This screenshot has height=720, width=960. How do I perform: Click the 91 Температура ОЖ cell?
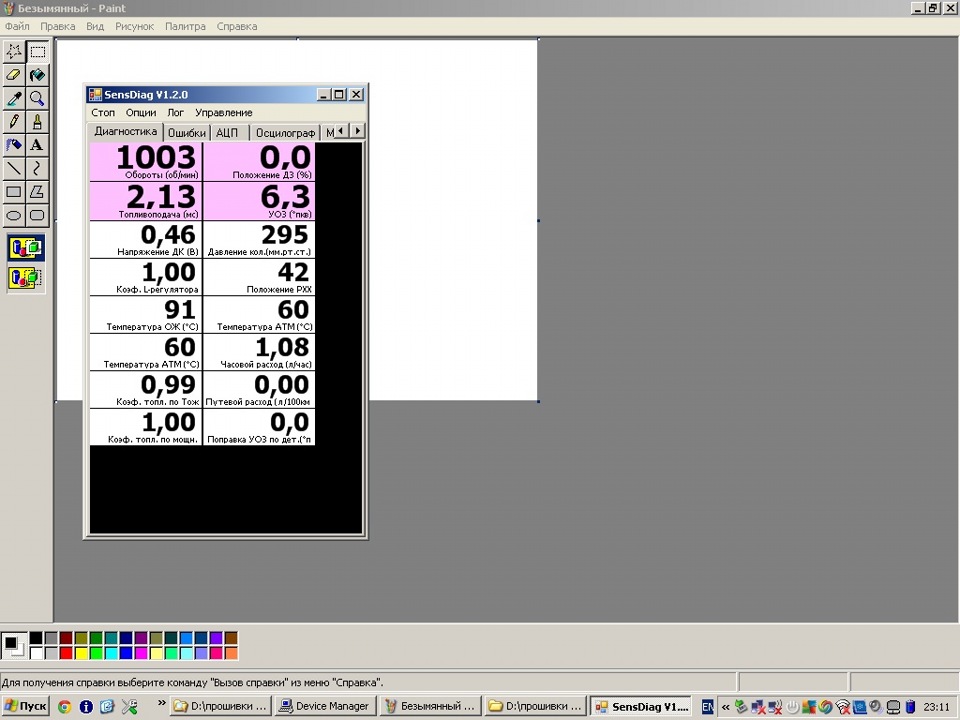pos(146,314)
